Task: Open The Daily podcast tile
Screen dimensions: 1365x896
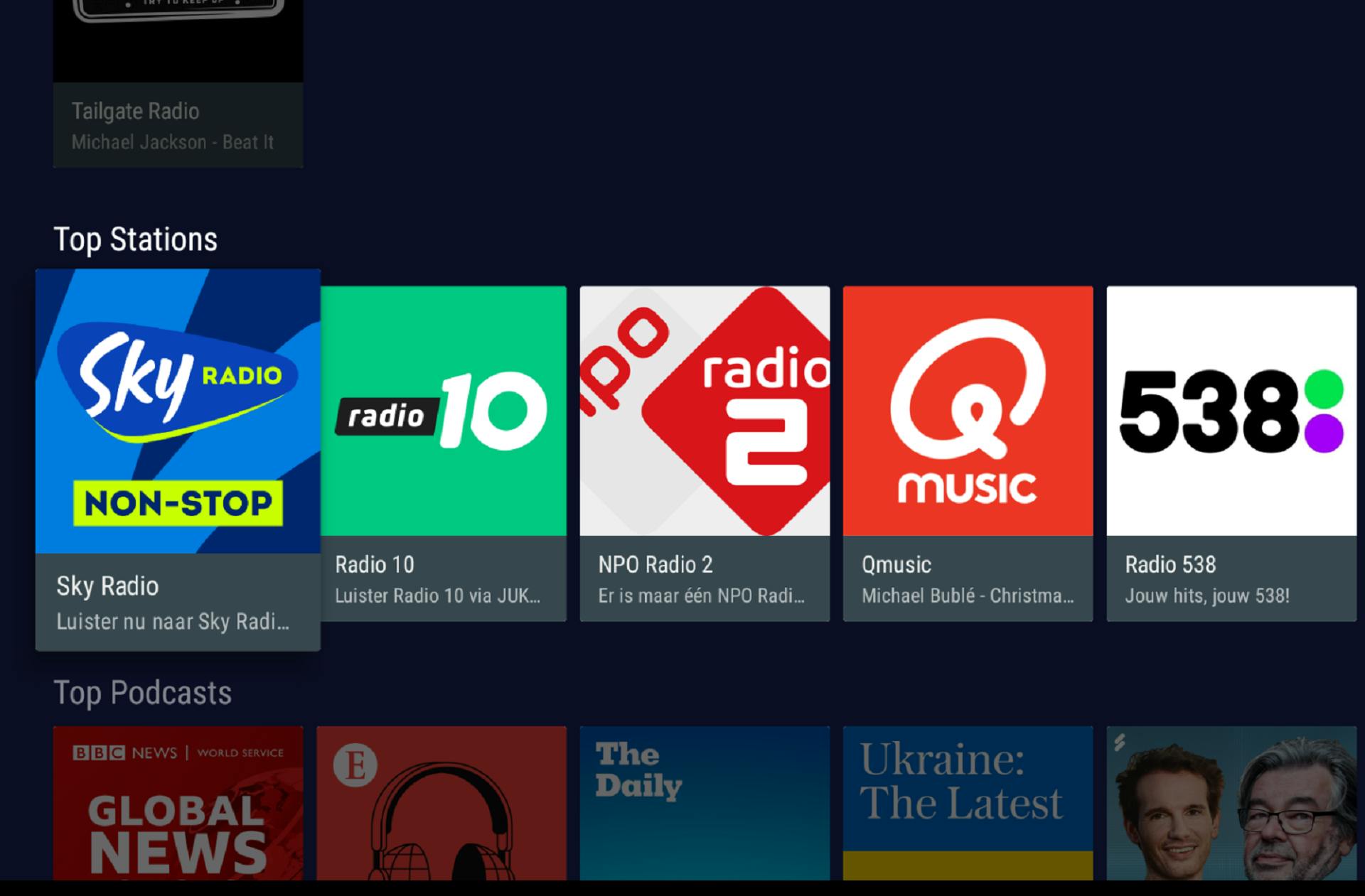Action: [x=705, y=803]
